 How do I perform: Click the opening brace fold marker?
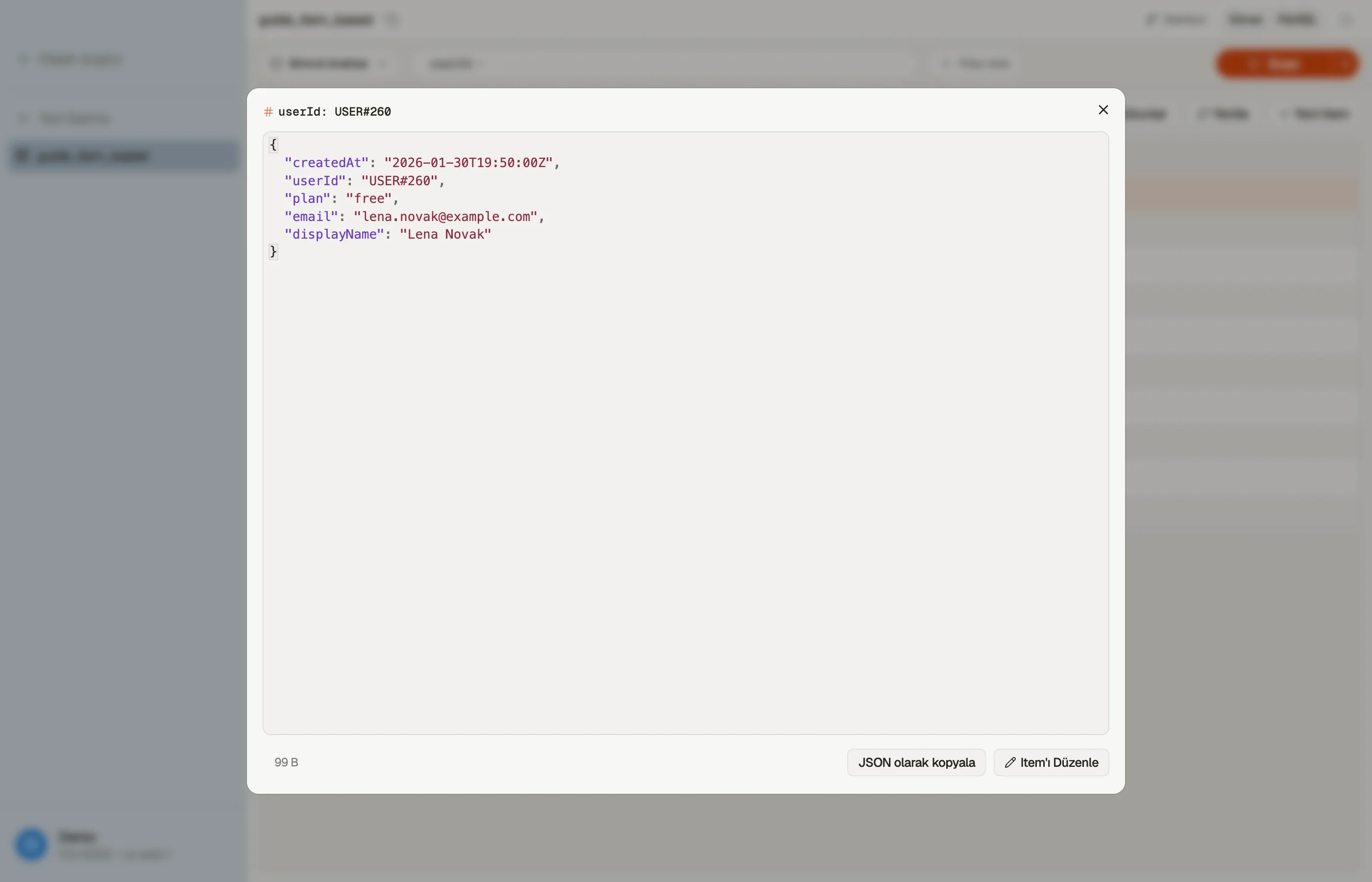point(273,145)
